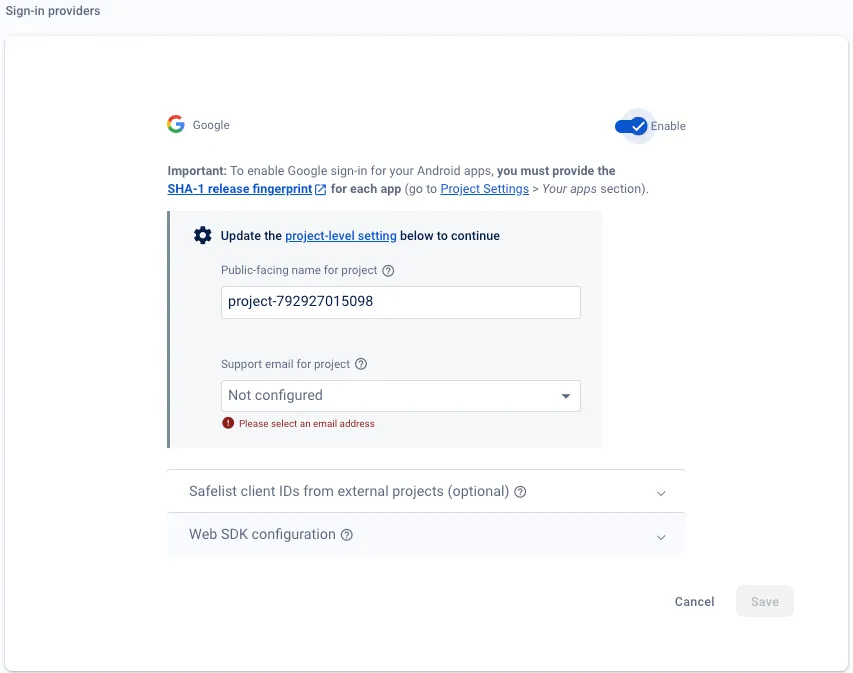
Task: Edit the public-facing project name field
Action: pyautogui.click(x=400, y=302)
